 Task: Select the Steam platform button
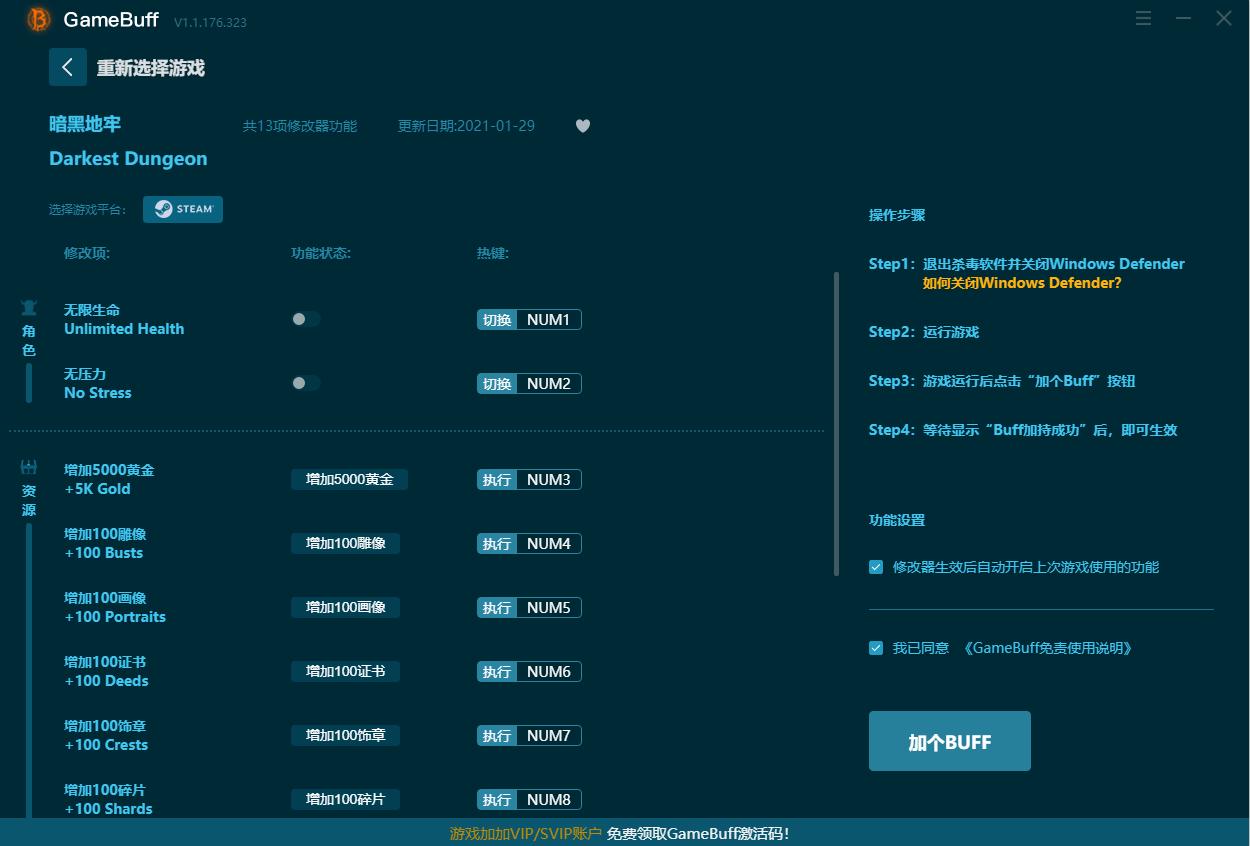coord(183,209)
